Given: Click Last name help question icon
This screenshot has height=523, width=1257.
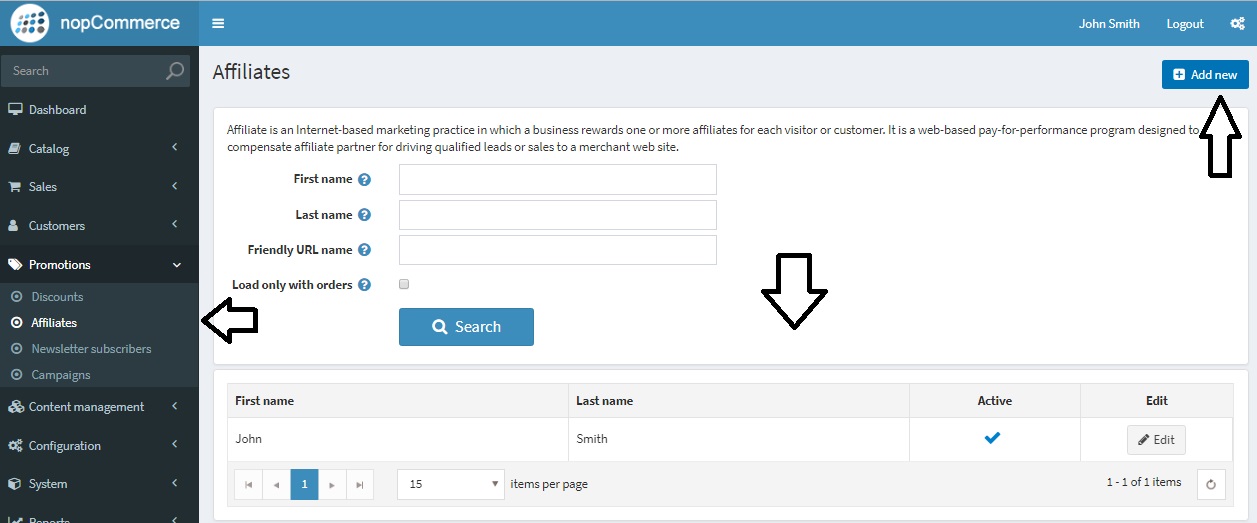Looking at the screenshot, I should pyautogui.click(x=365, y=215).
